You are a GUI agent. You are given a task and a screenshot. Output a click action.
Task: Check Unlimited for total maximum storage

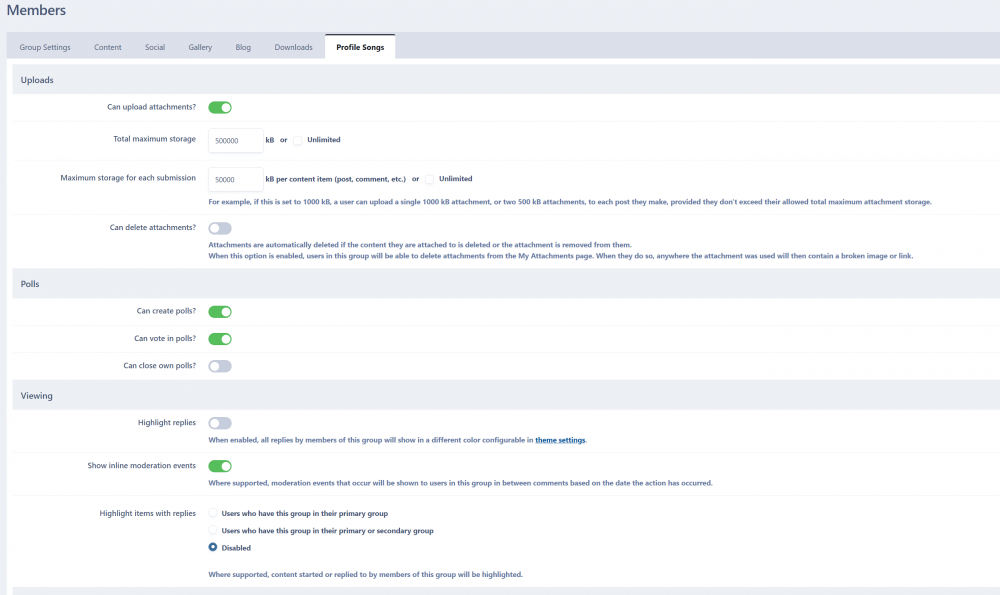(298, 140)
